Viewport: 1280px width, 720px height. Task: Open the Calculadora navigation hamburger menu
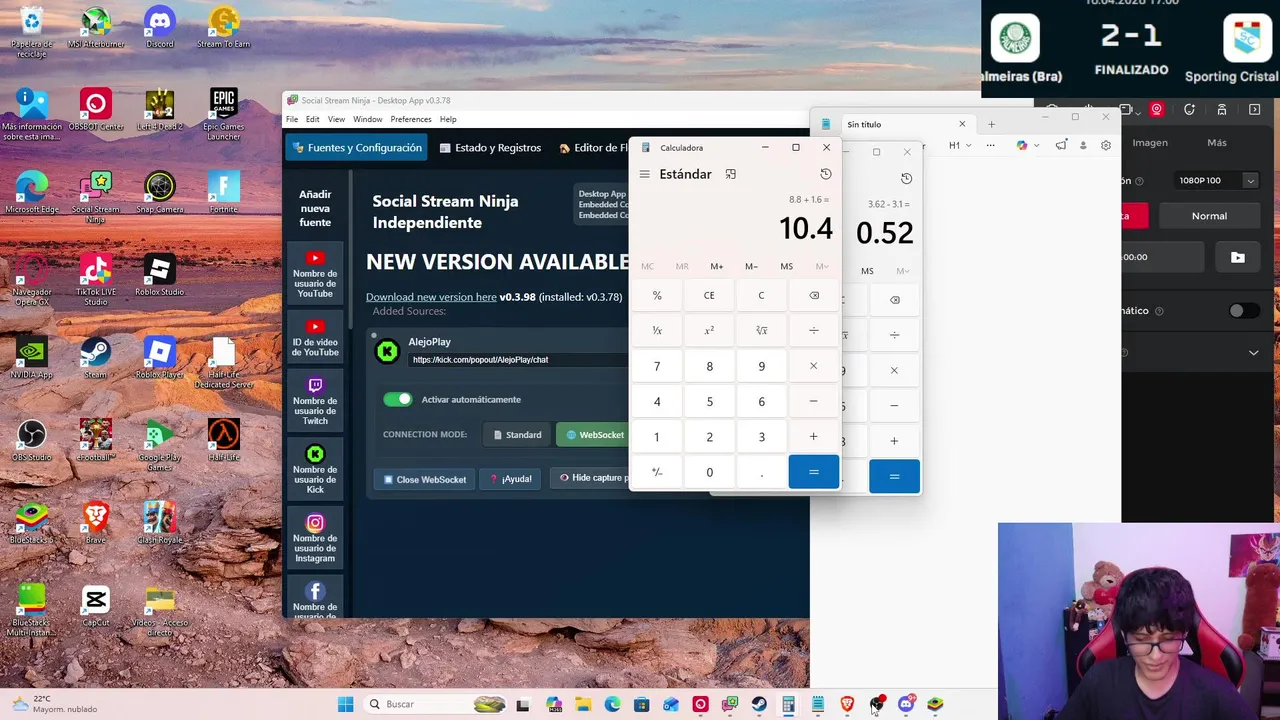644,174
